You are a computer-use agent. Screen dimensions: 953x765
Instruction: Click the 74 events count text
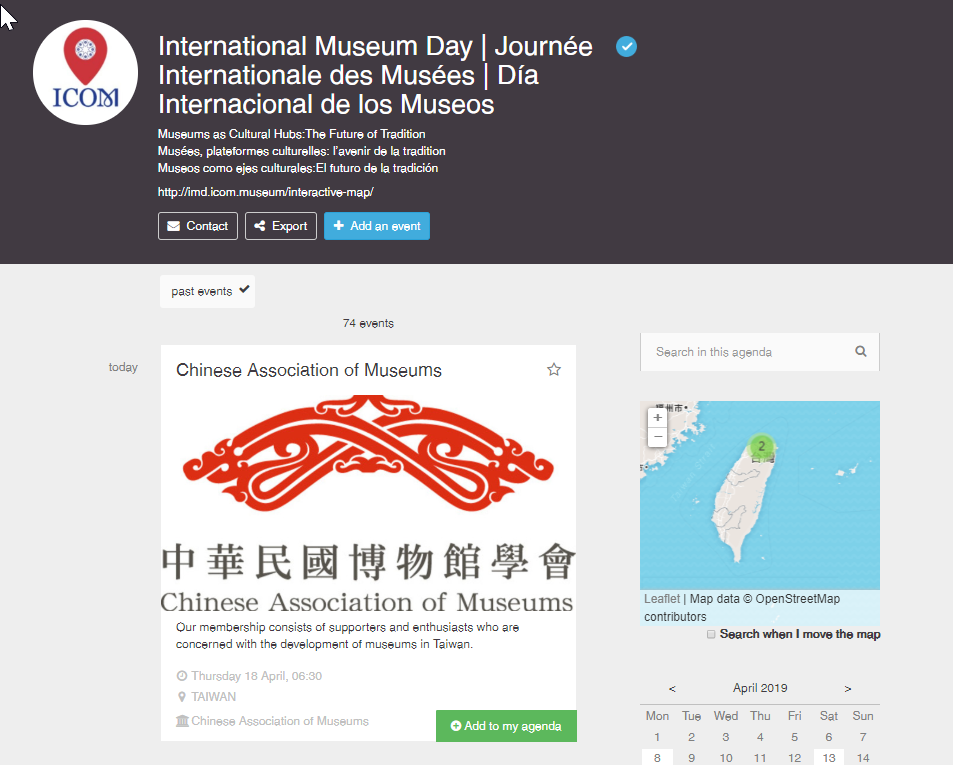point(368,323)
